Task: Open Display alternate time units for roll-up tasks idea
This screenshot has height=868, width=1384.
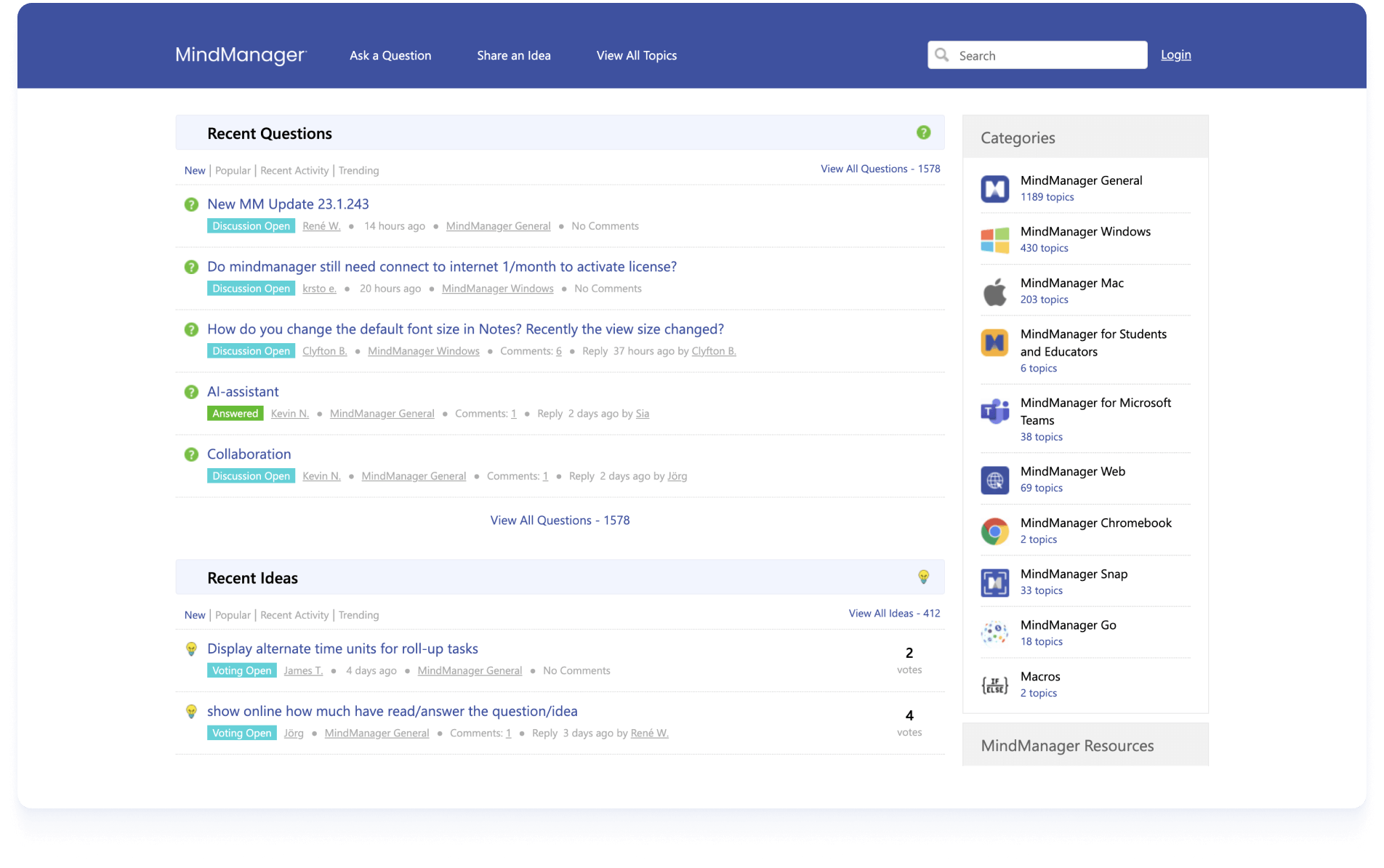Action: 342,648
